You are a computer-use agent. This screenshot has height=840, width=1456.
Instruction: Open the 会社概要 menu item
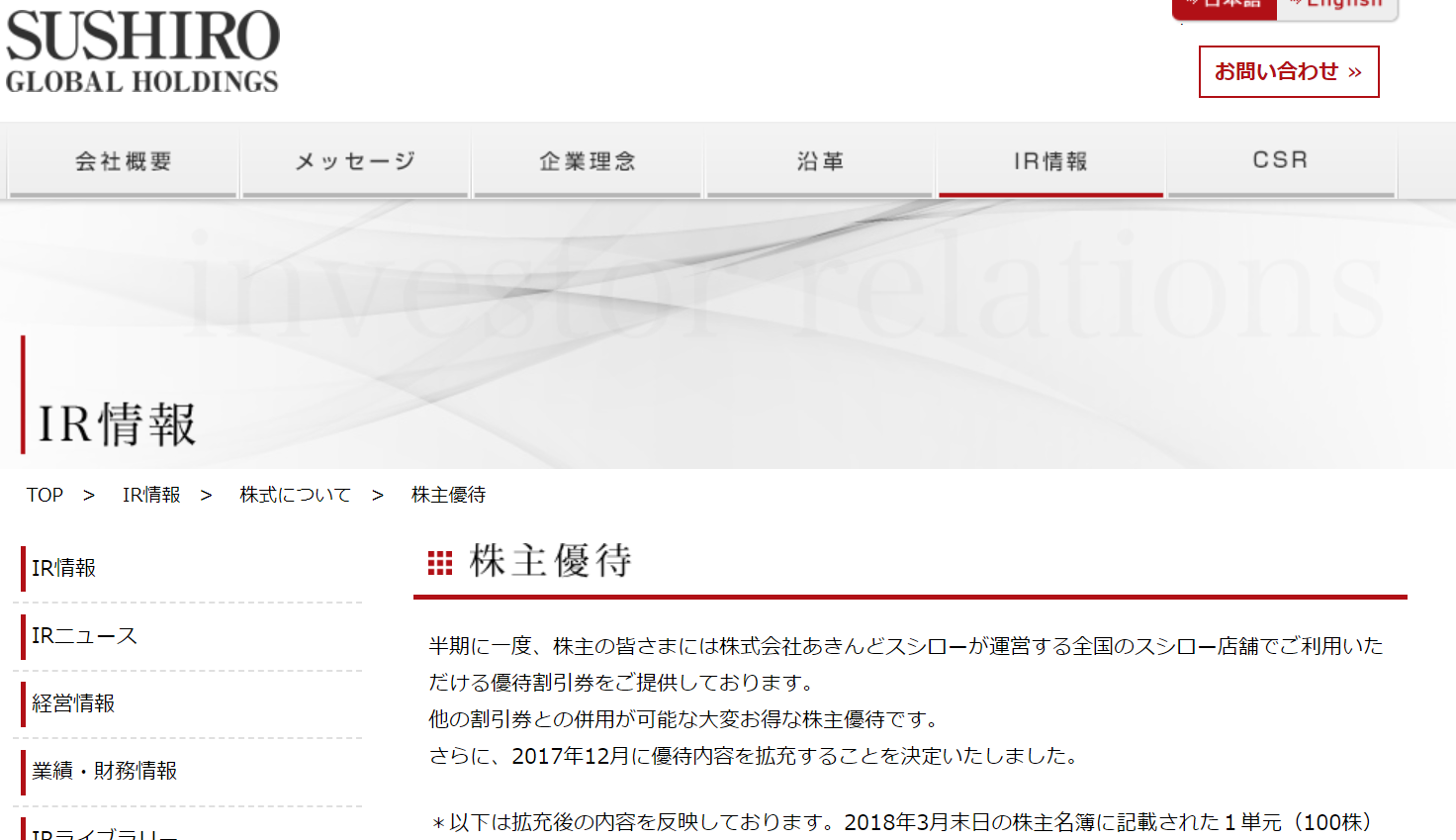[124, 160]
